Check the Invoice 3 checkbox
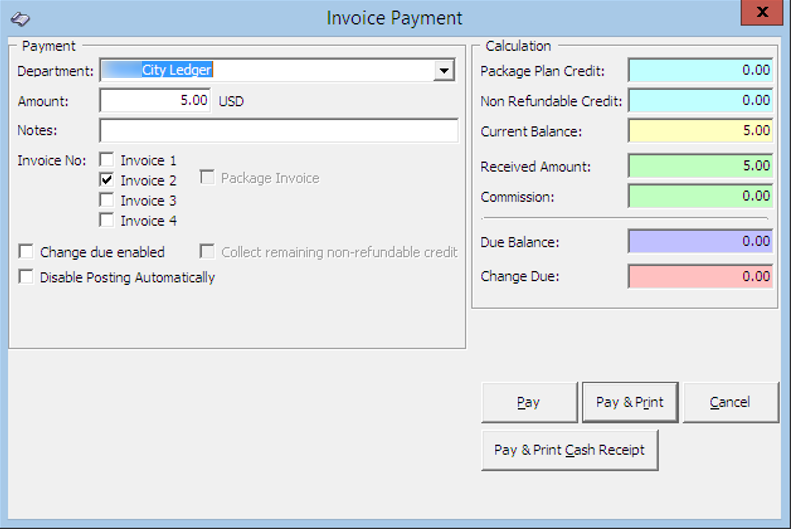The image size is (791, 529). click(107, 200)
